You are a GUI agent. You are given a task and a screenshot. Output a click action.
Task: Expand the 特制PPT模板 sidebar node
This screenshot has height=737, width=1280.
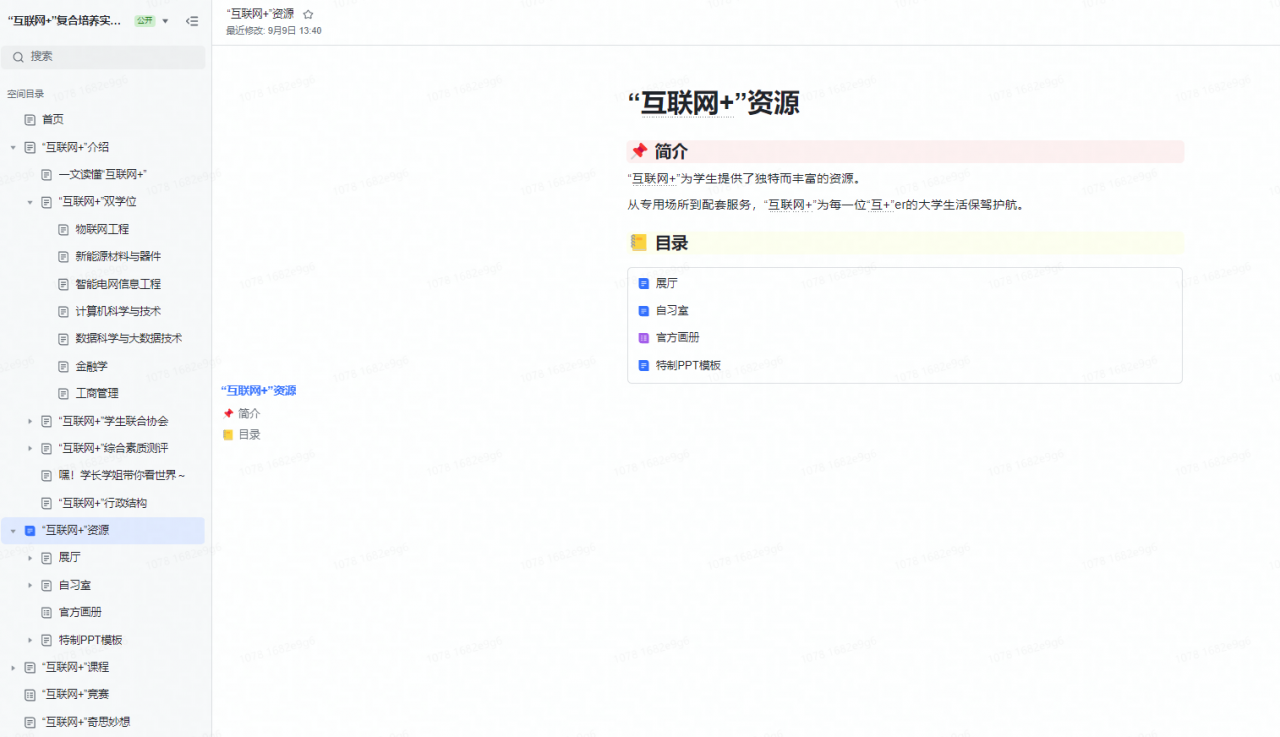[30, 640]
